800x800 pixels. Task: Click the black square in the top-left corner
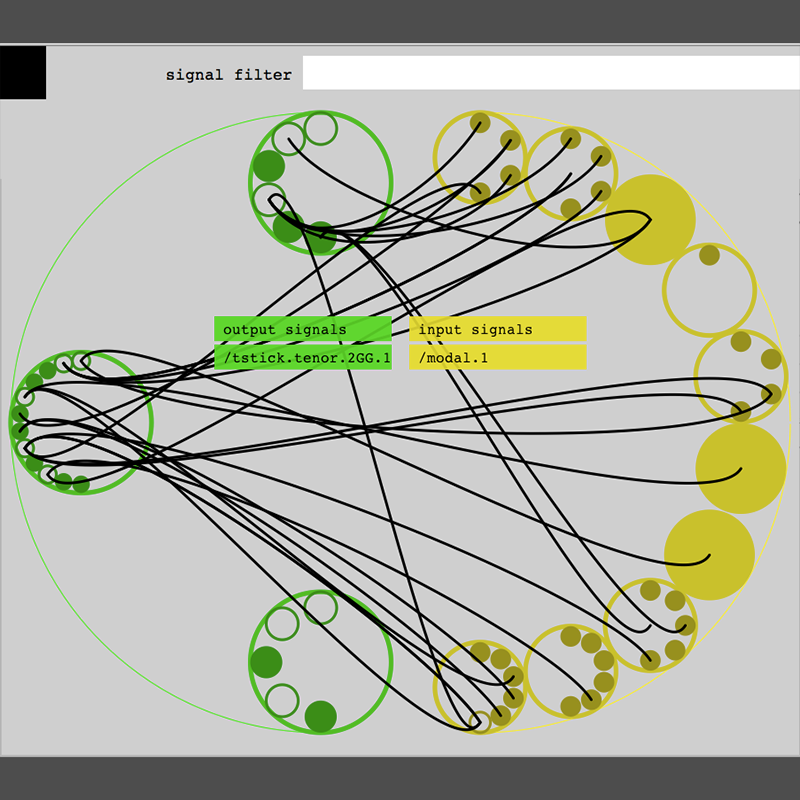23,72
